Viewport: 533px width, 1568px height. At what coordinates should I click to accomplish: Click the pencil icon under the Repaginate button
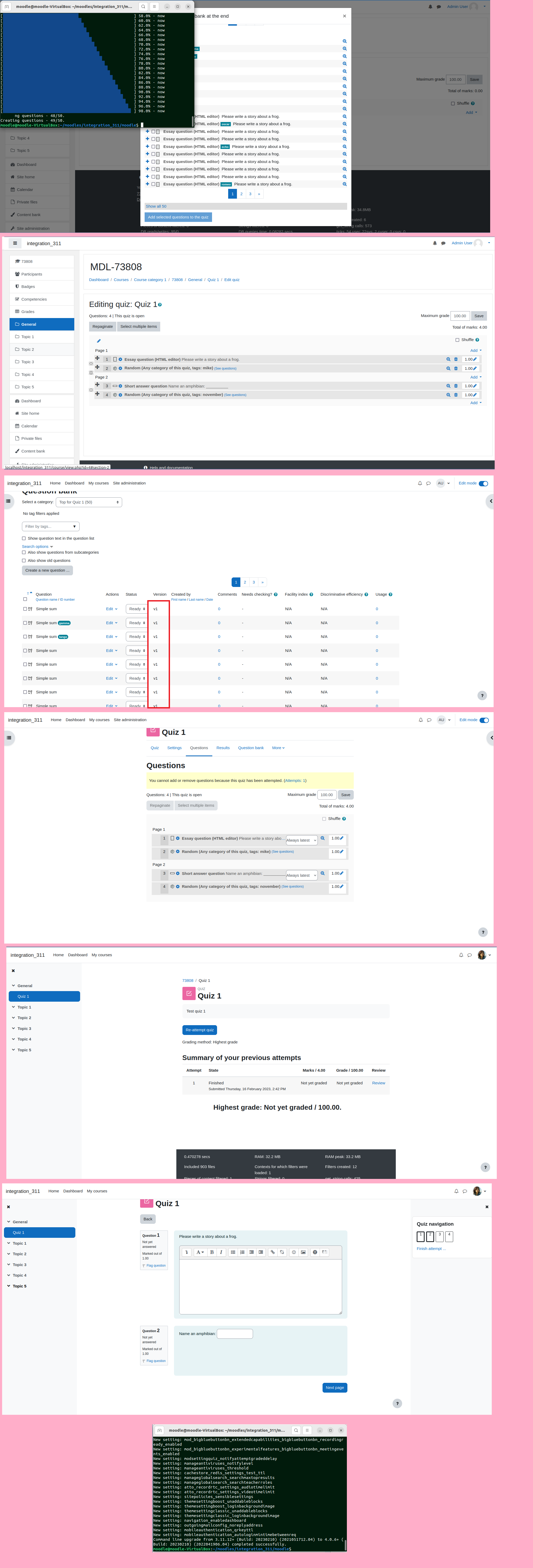coord(99,341)
